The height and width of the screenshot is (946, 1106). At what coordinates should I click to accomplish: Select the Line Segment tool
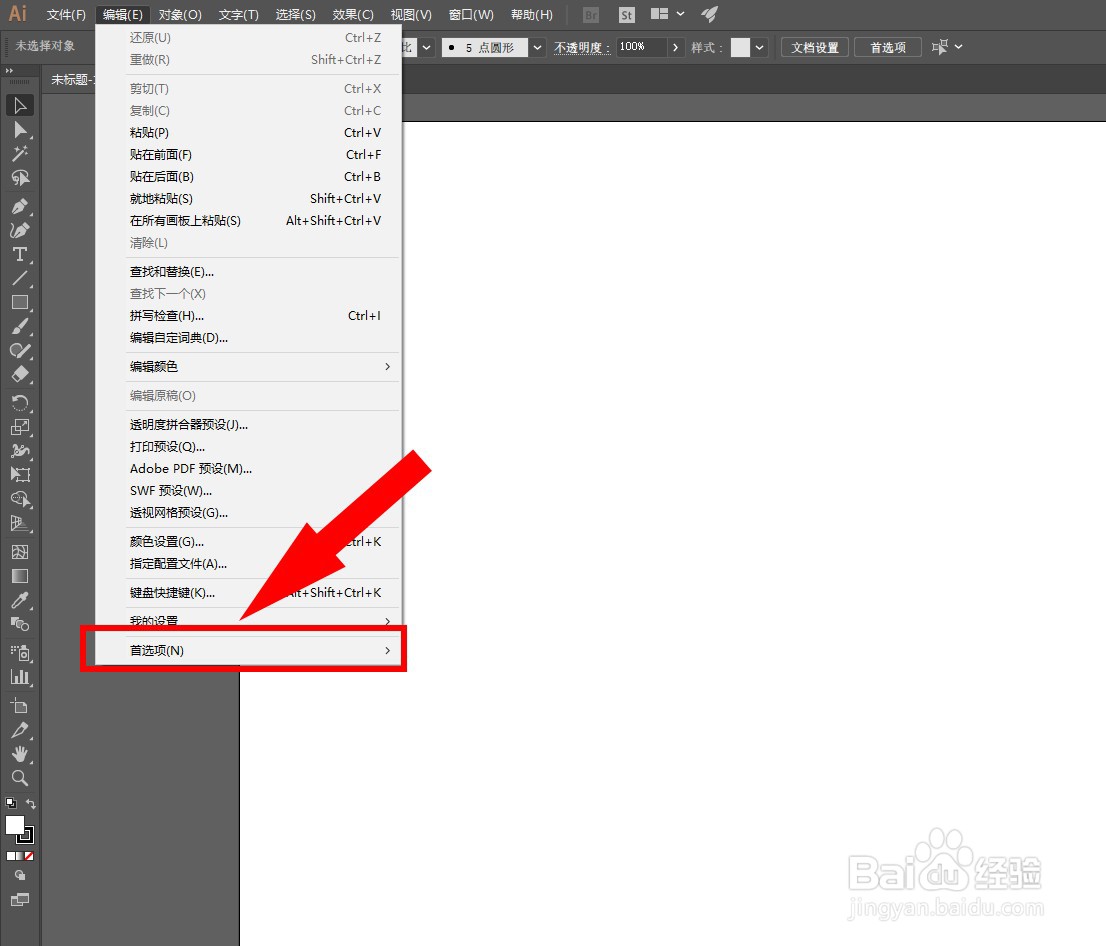20,278
